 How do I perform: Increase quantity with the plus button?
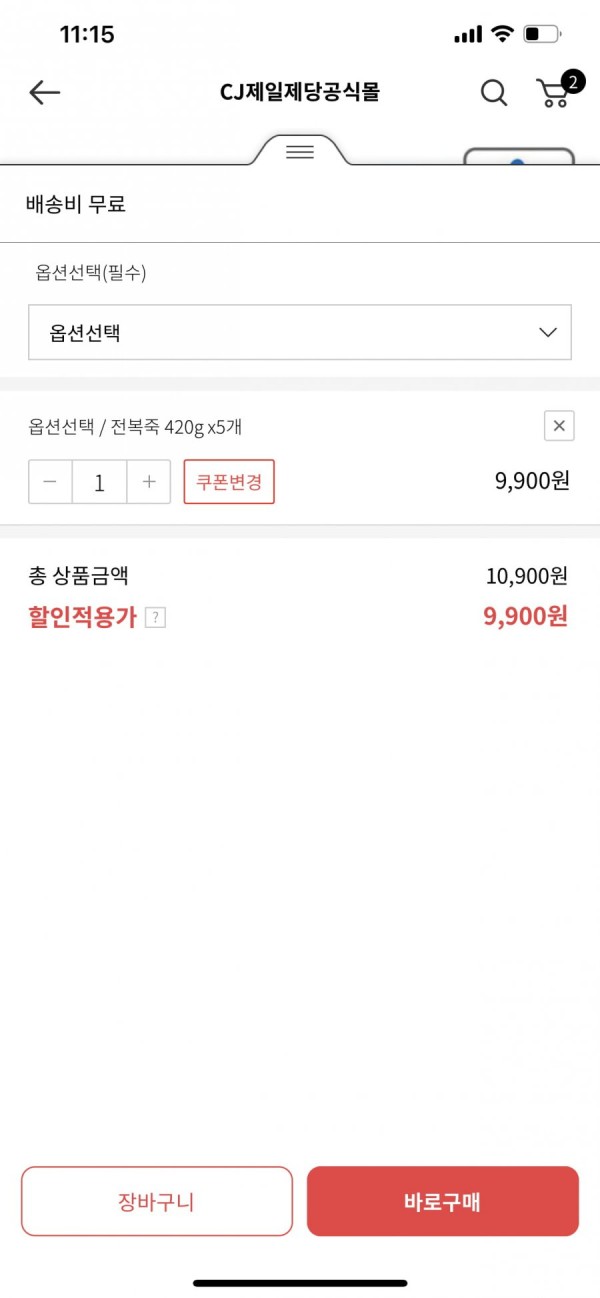149,482
